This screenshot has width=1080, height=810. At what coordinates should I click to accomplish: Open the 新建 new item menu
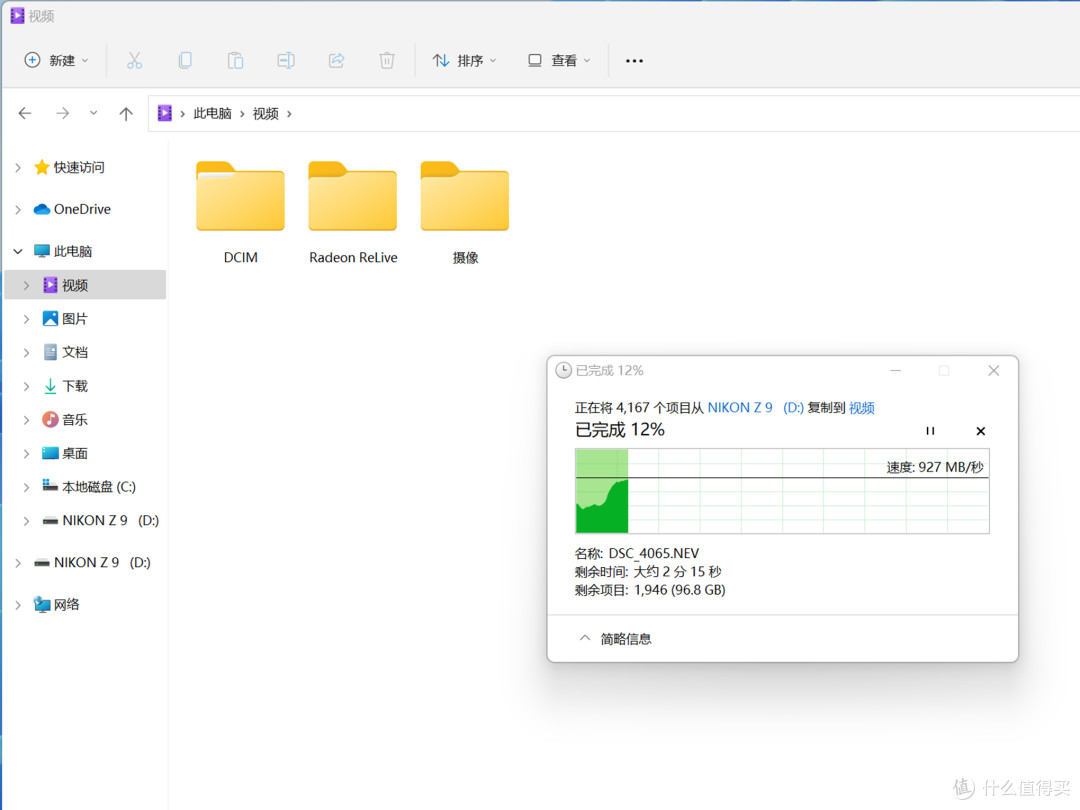56,61
